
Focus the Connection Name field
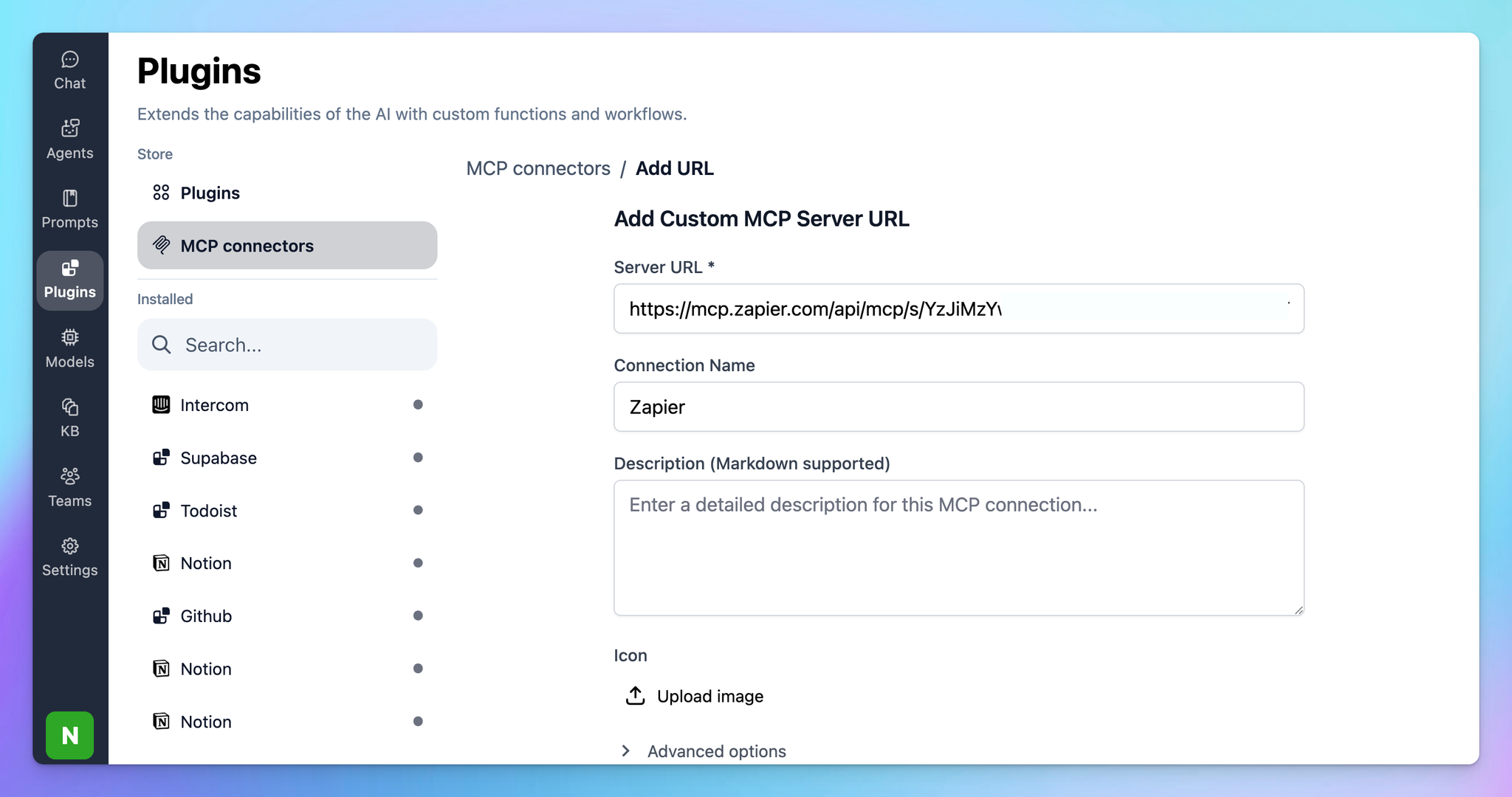click(958, 407)
